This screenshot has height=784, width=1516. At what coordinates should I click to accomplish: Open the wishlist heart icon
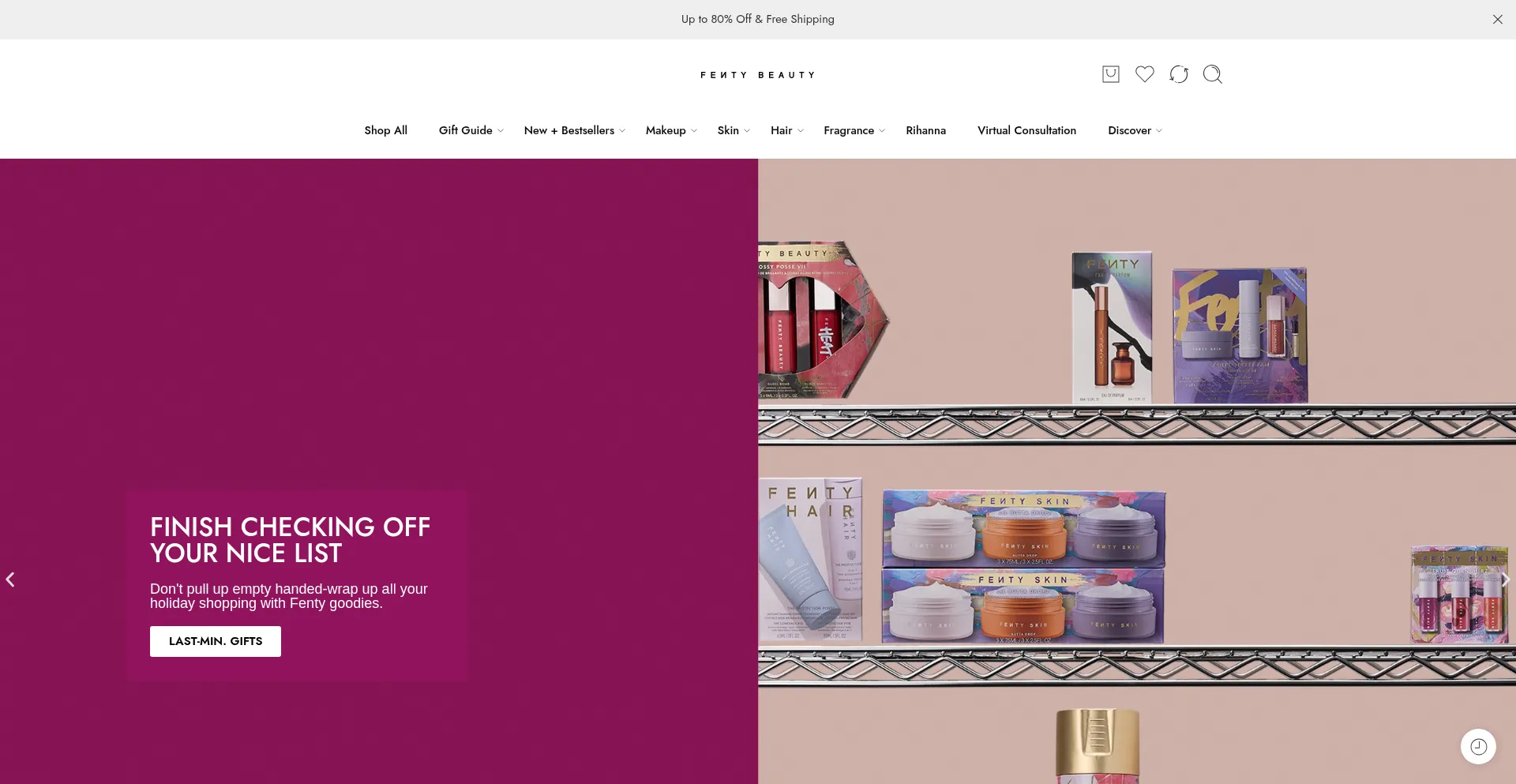click(x=1144, y=74)
